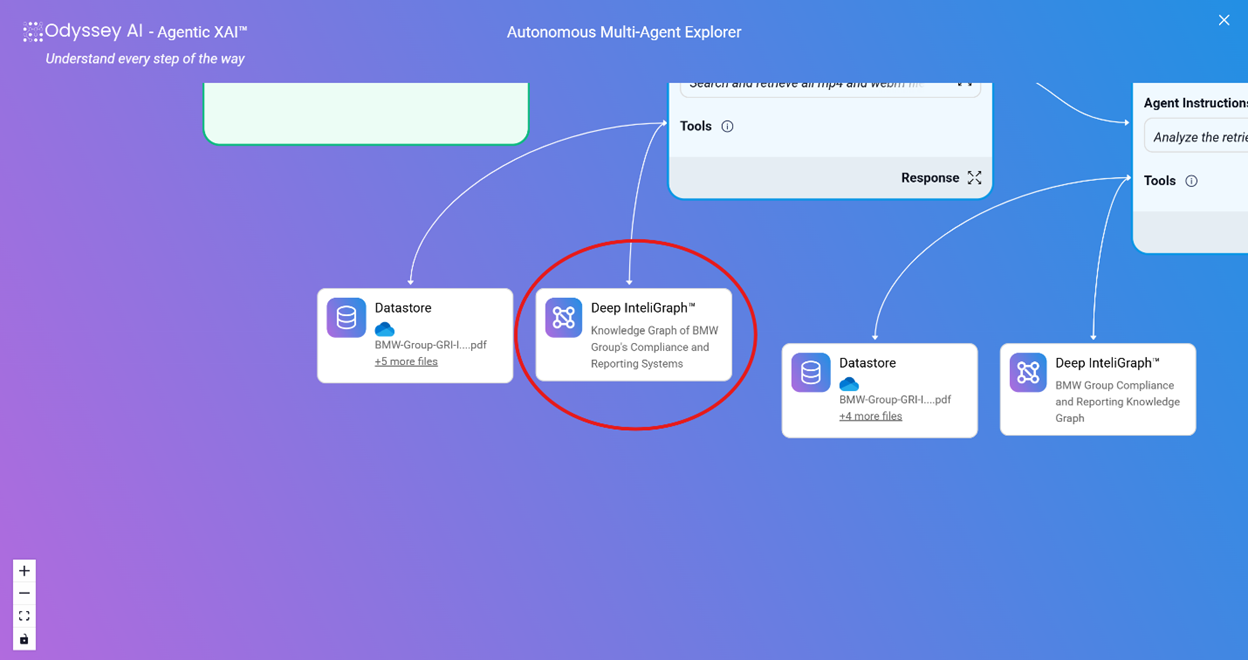This screenshot has height=660, width=1248.
Task: Click the 'Understand every step of the way' tagline
Action: 145,59
